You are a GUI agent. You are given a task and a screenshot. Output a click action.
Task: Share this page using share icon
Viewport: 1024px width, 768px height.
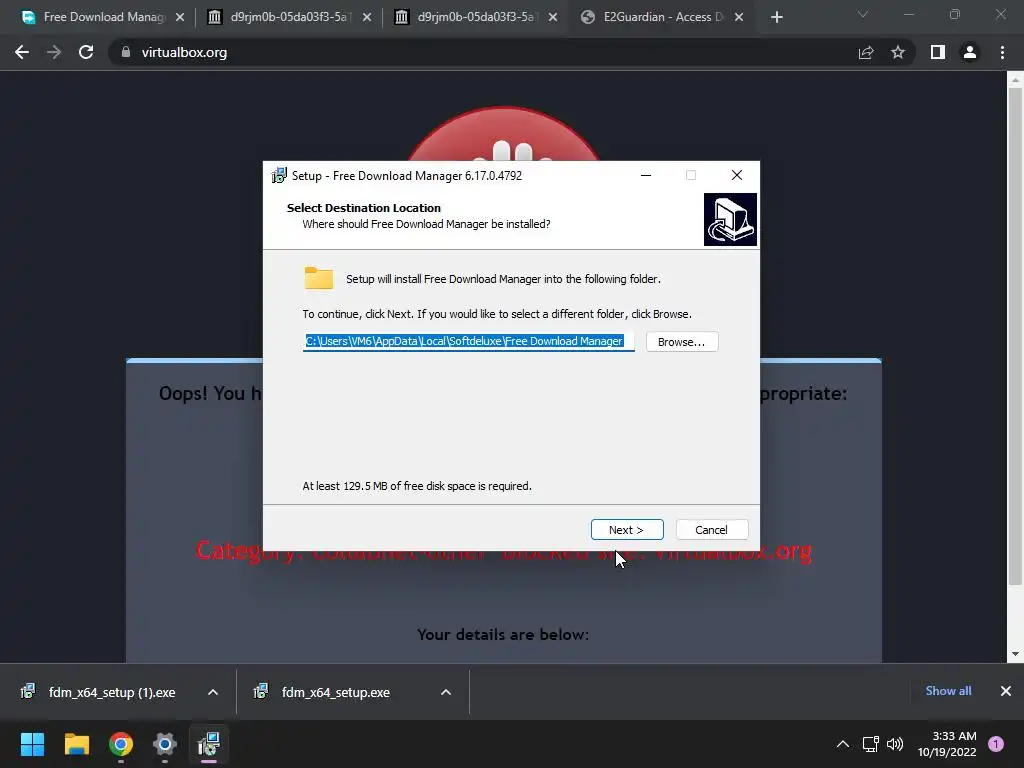click(x=866, y=52)
